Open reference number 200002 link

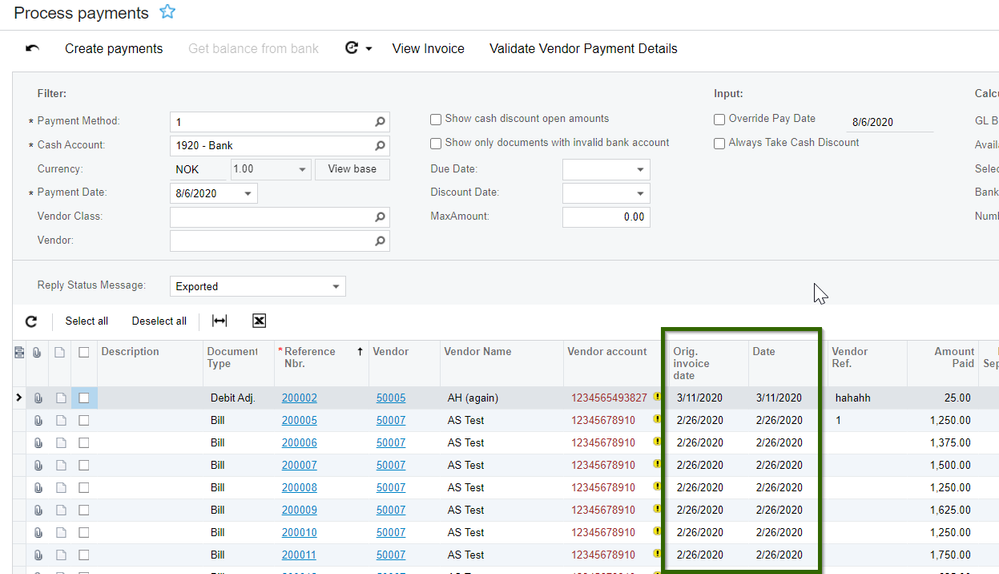[299, 398]
